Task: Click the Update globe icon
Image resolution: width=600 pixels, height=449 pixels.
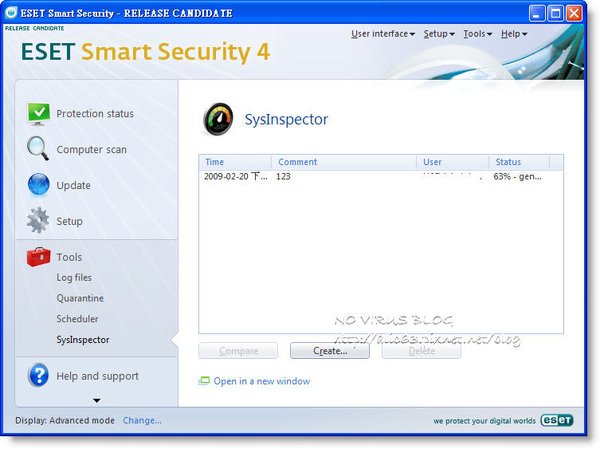Action: [38, 184]
